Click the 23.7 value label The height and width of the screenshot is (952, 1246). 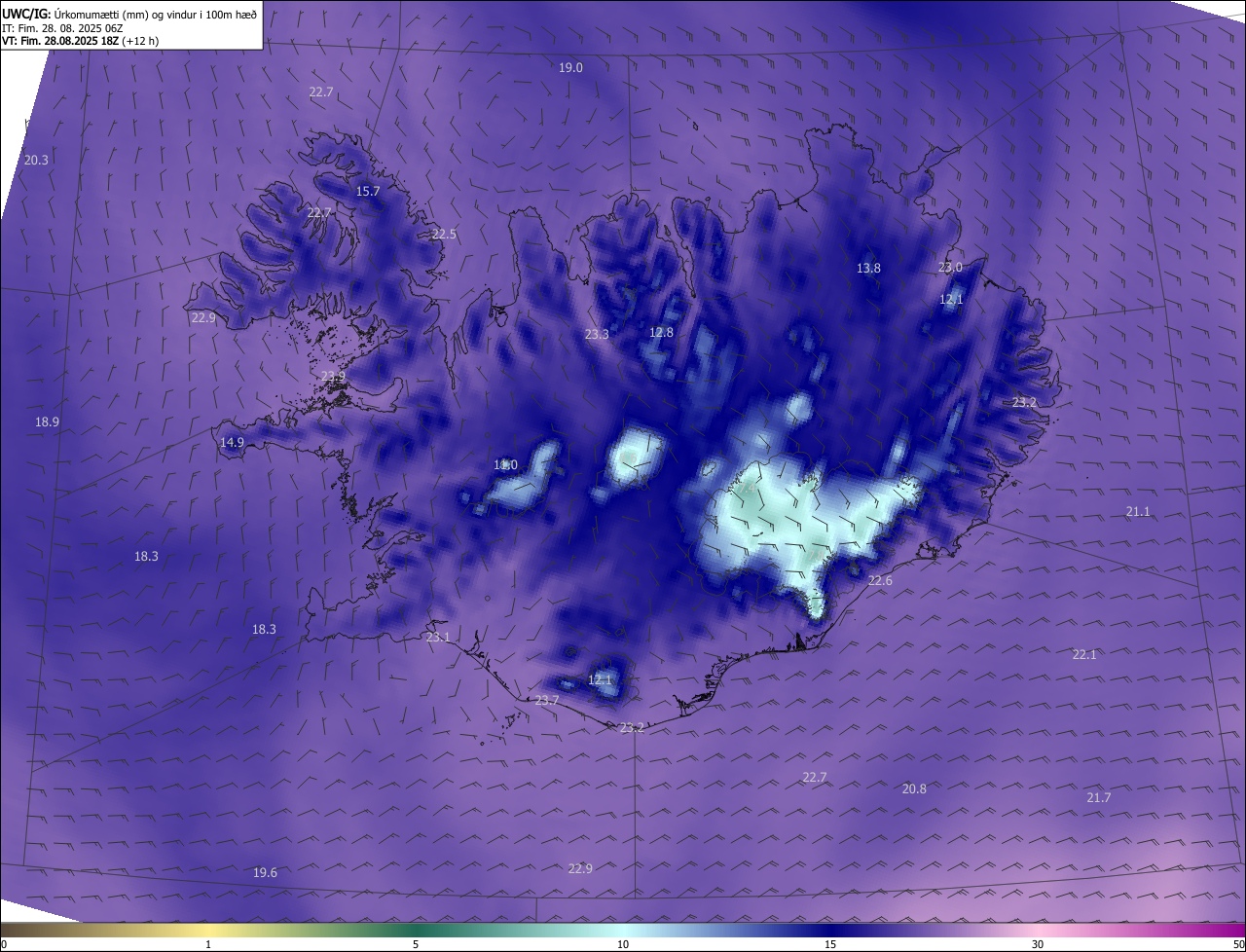point(547,700)
